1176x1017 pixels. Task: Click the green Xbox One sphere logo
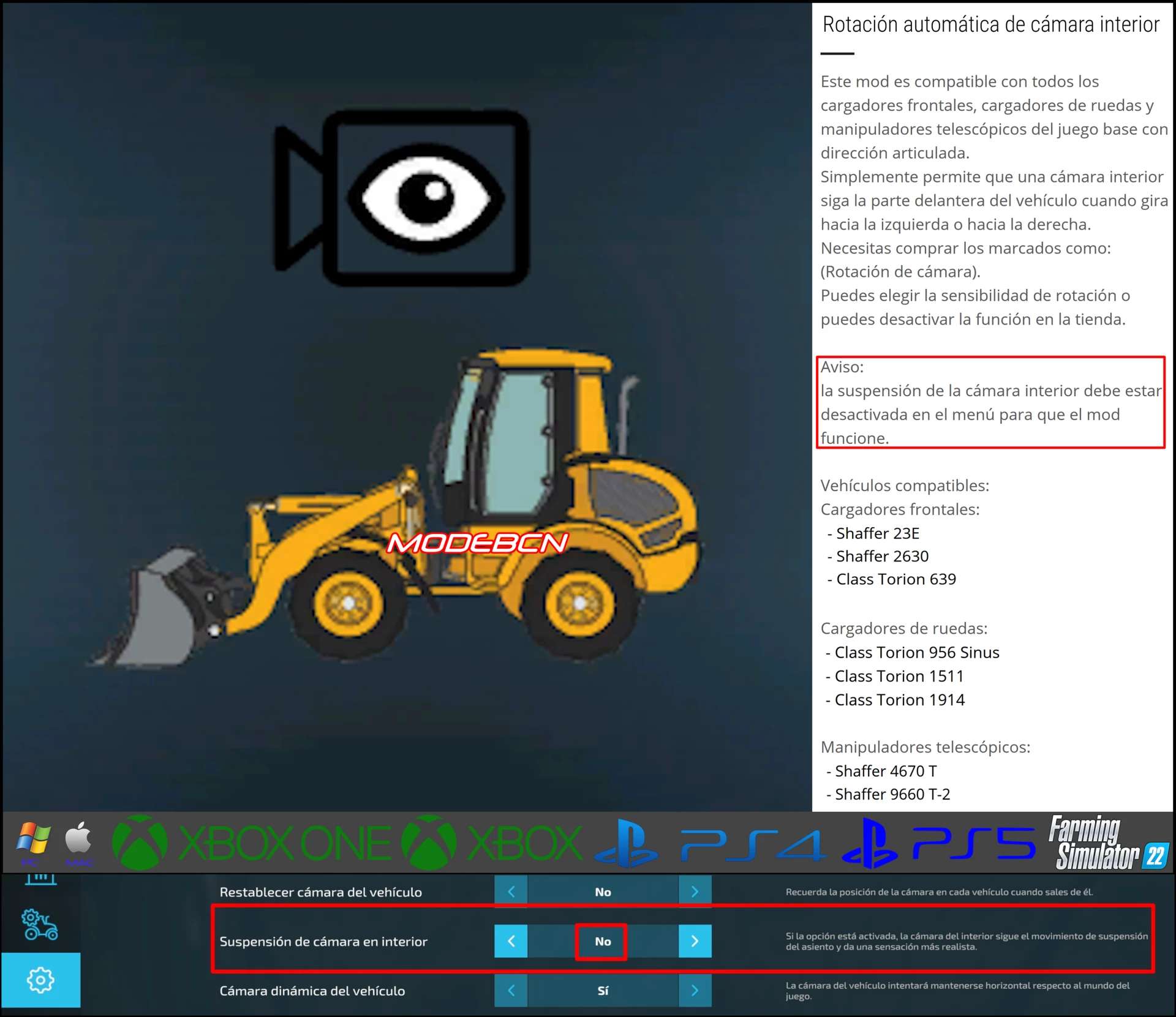(140, 842)
